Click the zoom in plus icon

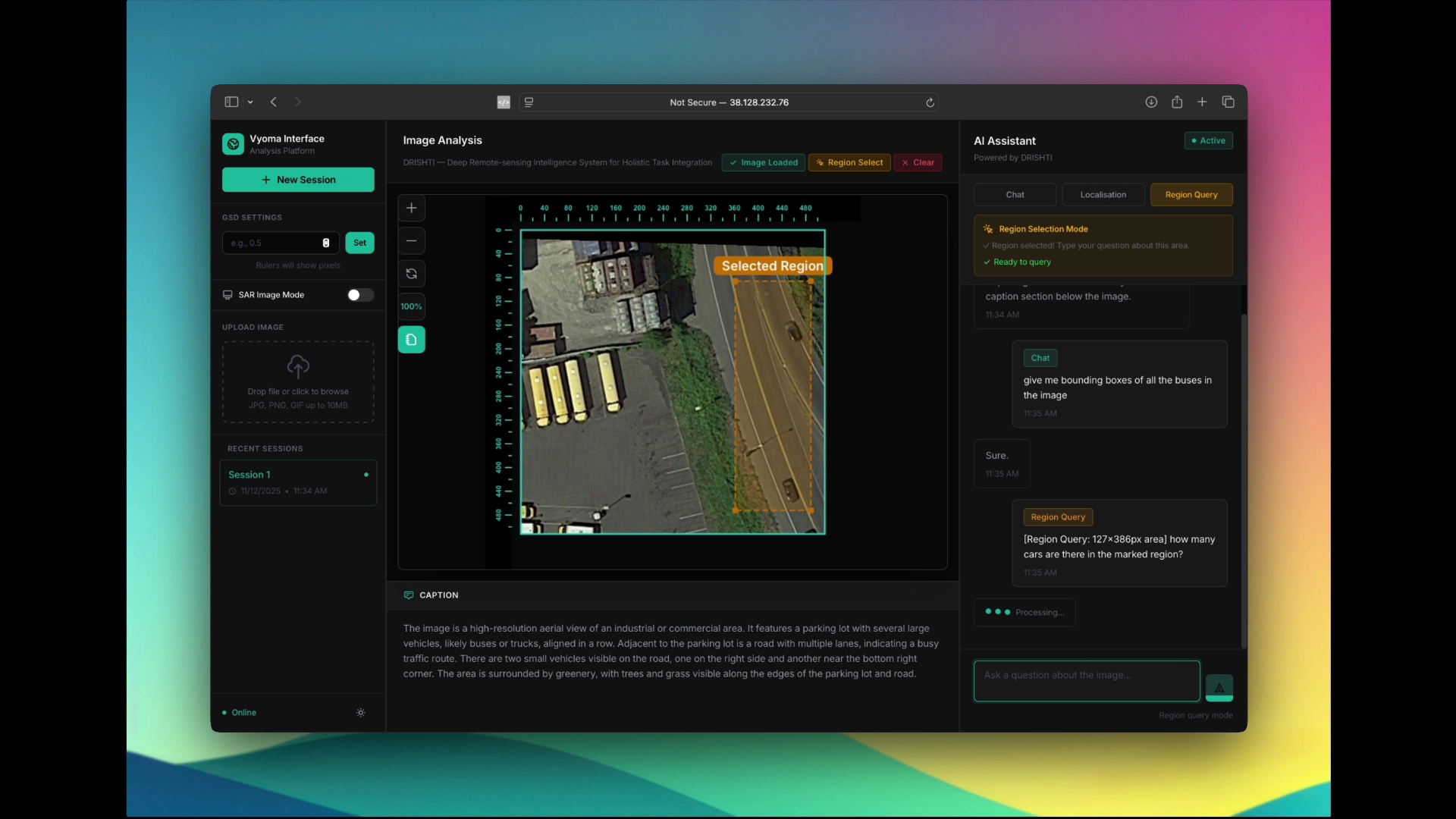pos(411,208)
